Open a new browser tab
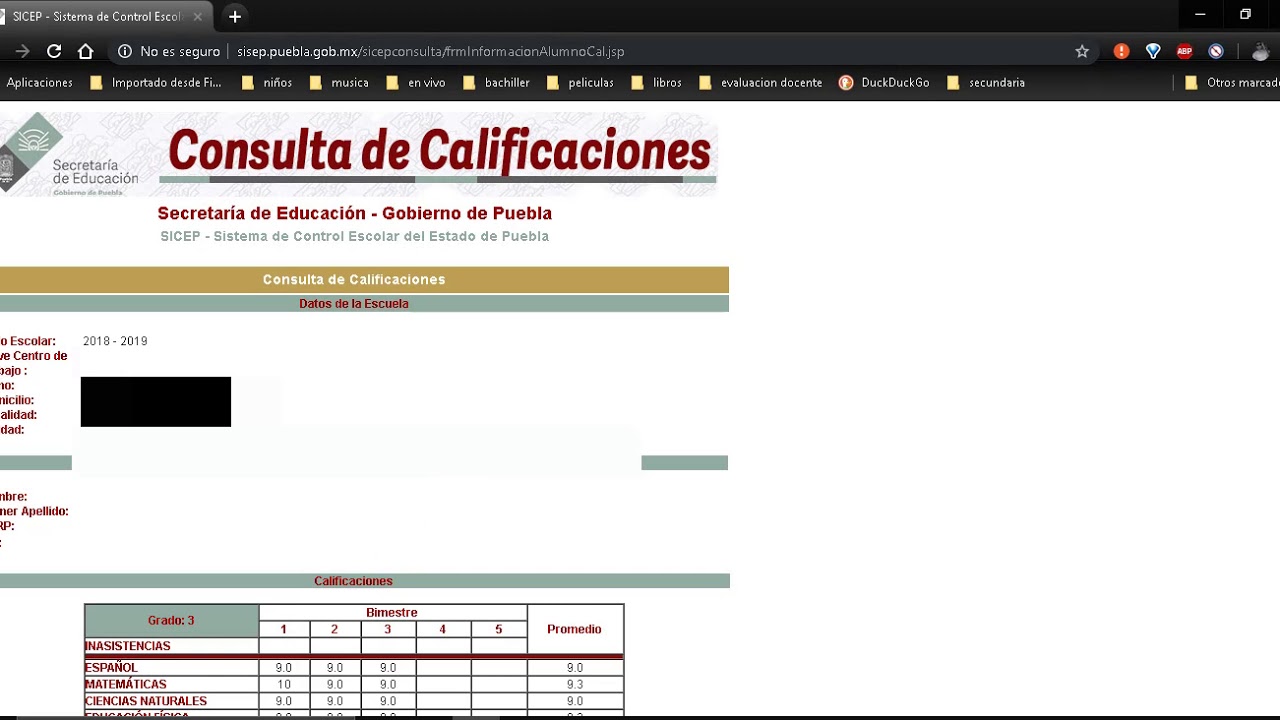 (x=235, y=16)
